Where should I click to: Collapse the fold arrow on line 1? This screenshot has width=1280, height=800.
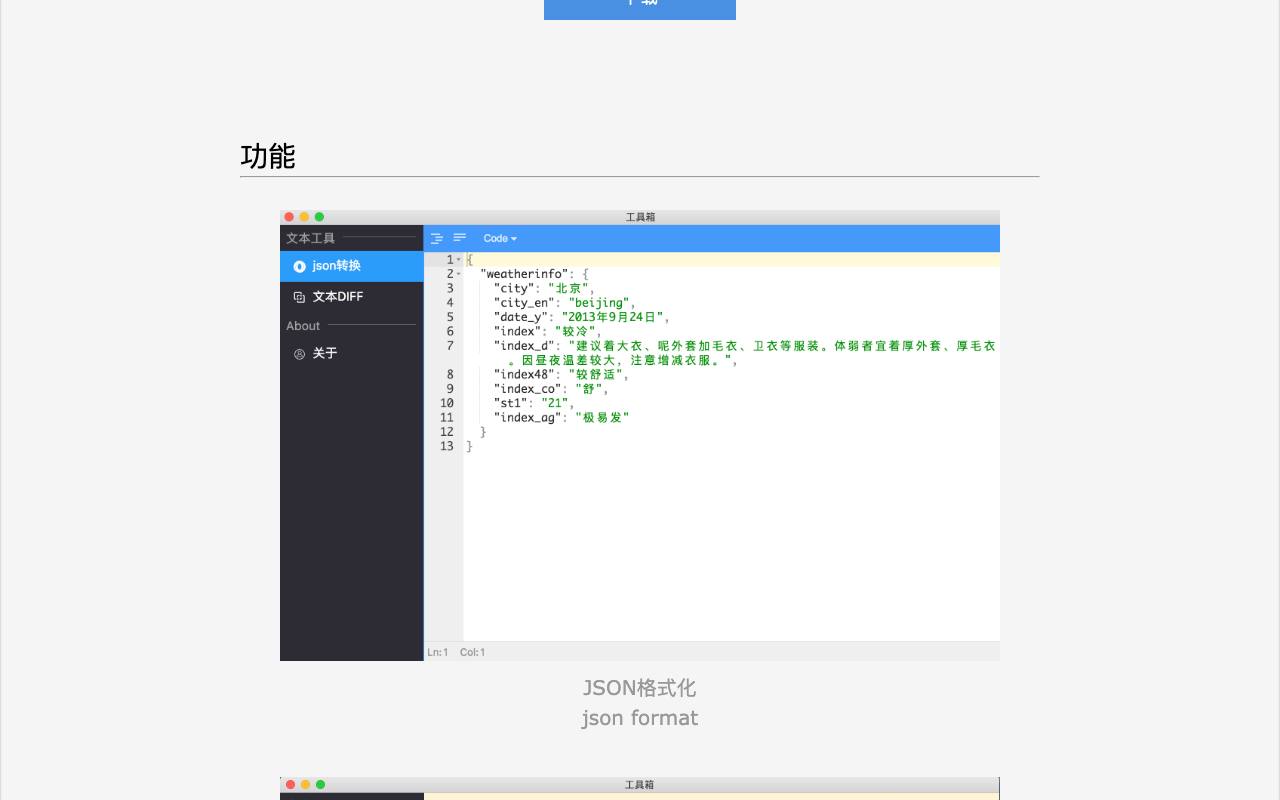click(459, 260)
